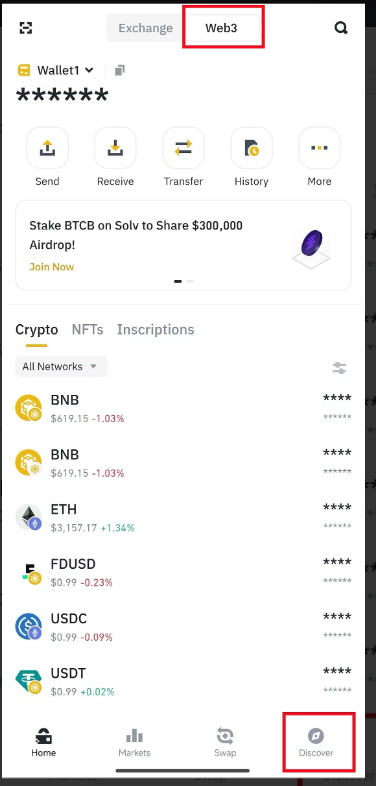Switch to the Inscriptions tab
This screenshot has width=376, height=786.
pyautogui.click(x=155, y=330)
